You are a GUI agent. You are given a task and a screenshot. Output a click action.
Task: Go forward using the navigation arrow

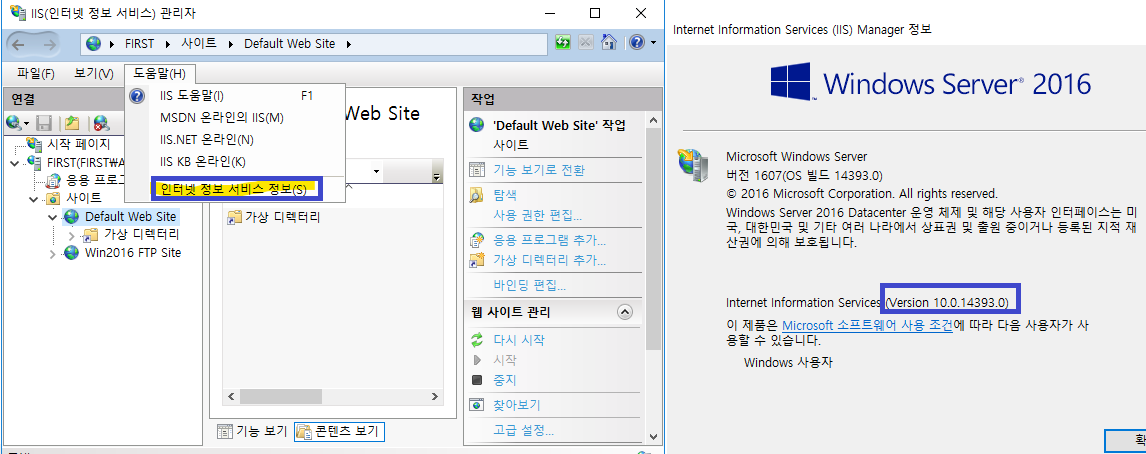(x=50, y=44)
